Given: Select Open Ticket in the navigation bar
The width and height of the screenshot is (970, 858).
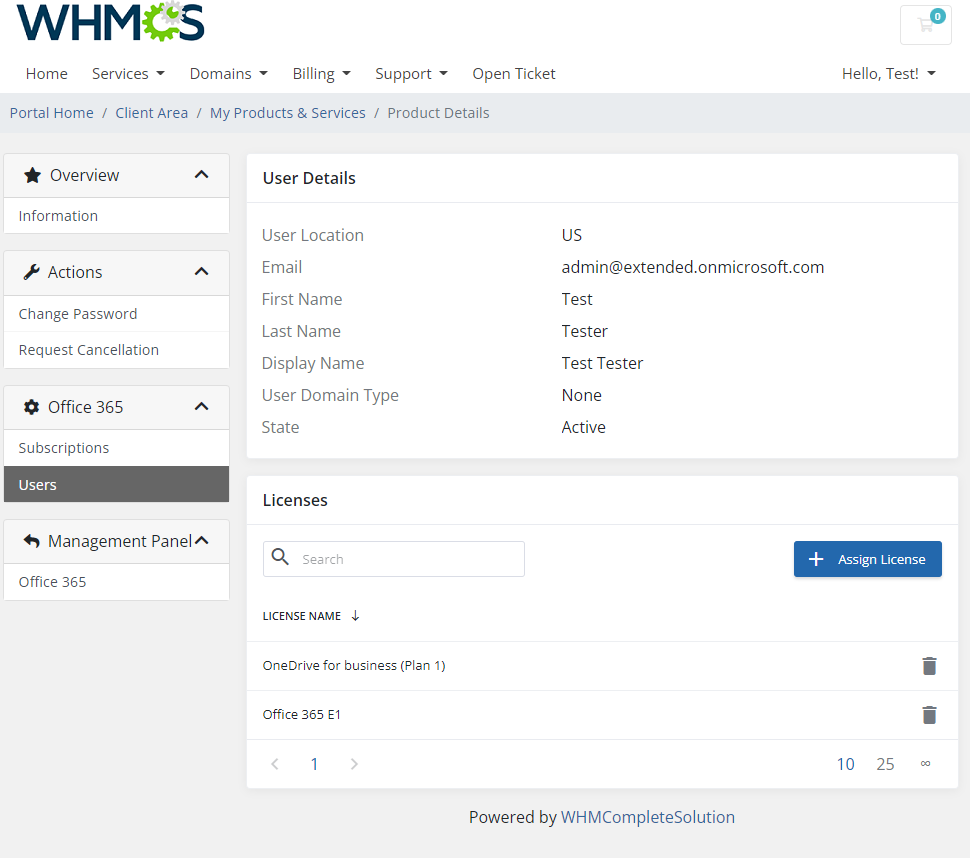Looking at the screenshot, I should tap(513, 74).
